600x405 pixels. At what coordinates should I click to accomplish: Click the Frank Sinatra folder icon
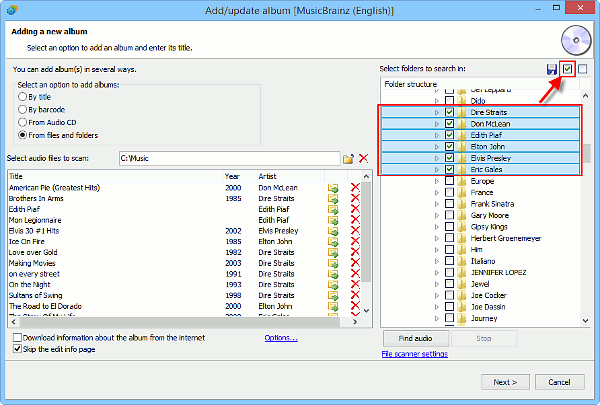(x=461, y=204)
